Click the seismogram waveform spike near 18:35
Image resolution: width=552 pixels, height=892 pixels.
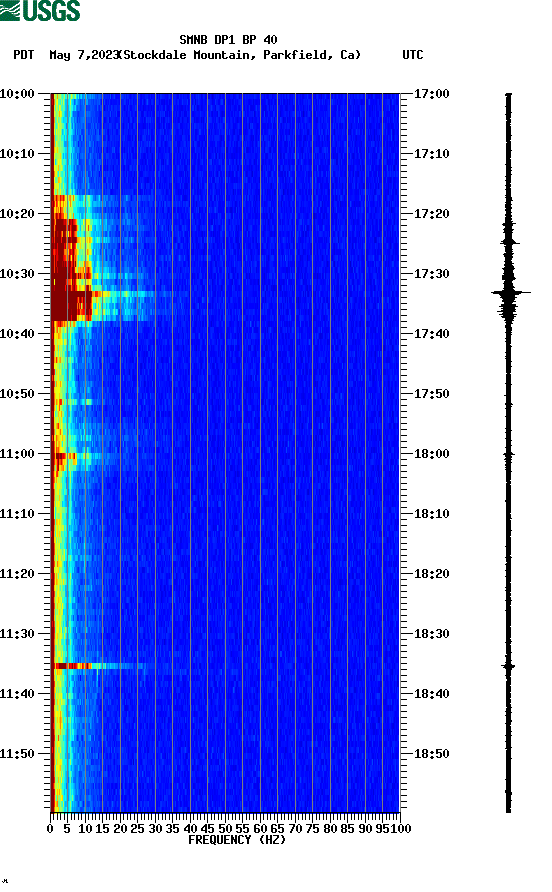pos(508,666)
